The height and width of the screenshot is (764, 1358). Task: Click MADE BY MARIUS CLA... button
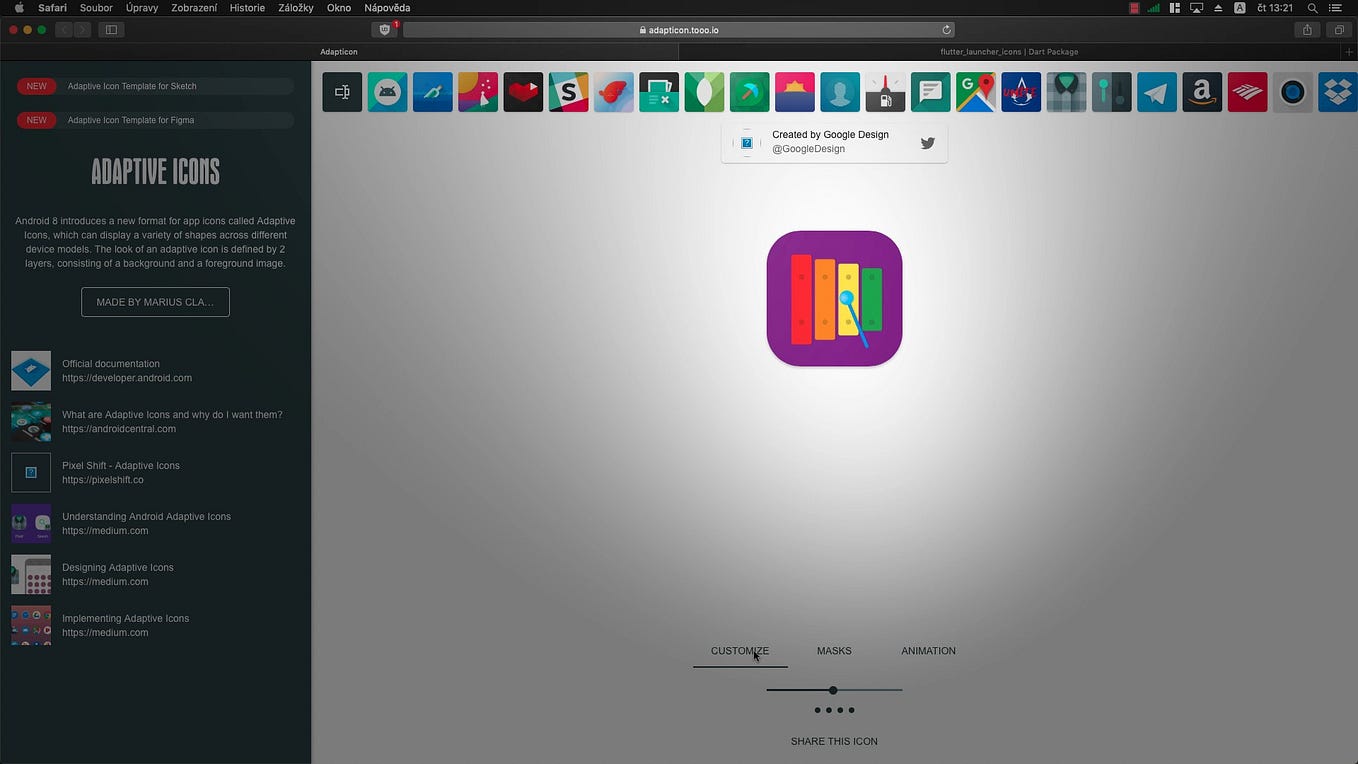click(155, 301)
